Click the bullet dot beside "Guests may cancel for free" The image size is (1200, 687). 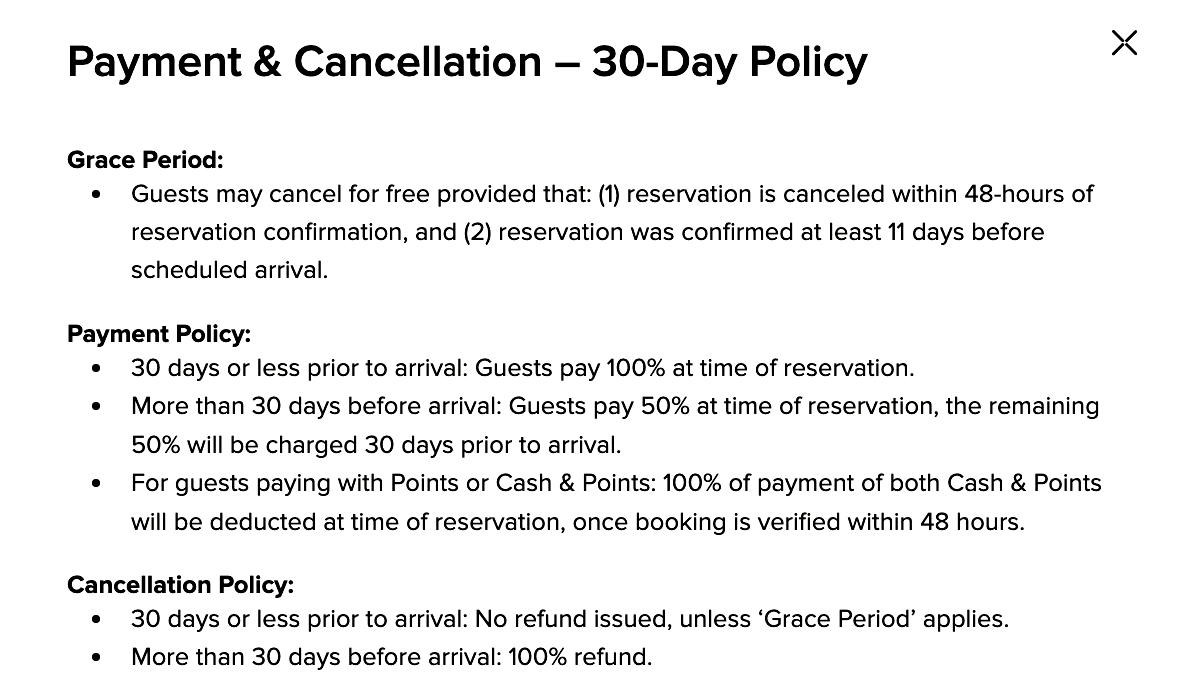(96, 195)
